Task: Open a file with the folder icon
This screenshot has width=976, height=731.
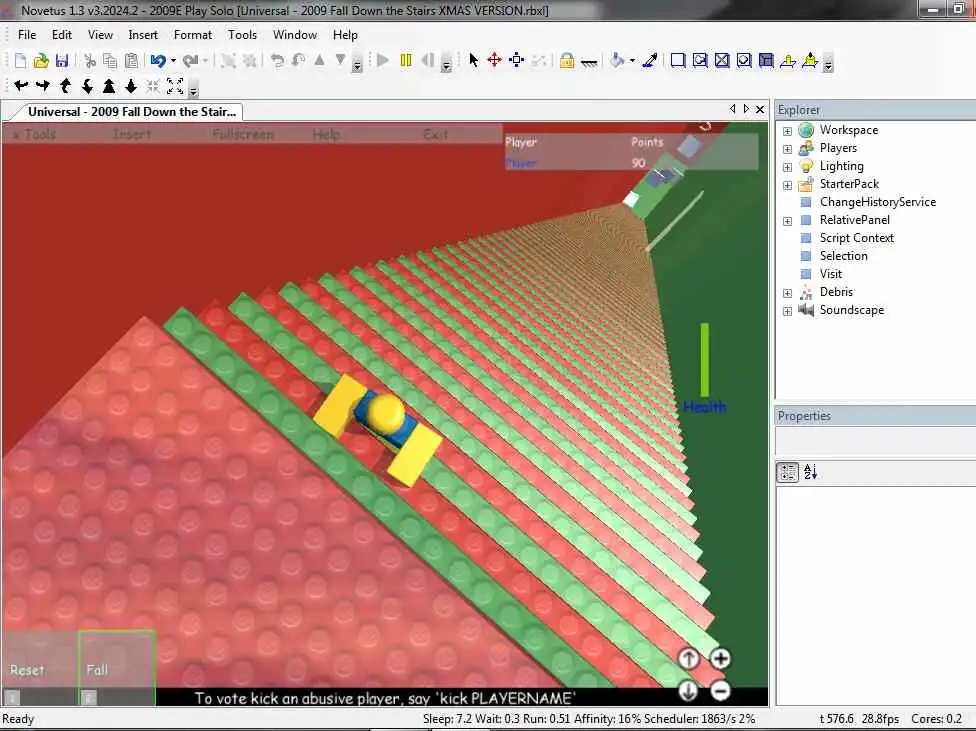Action: [41, 60]
